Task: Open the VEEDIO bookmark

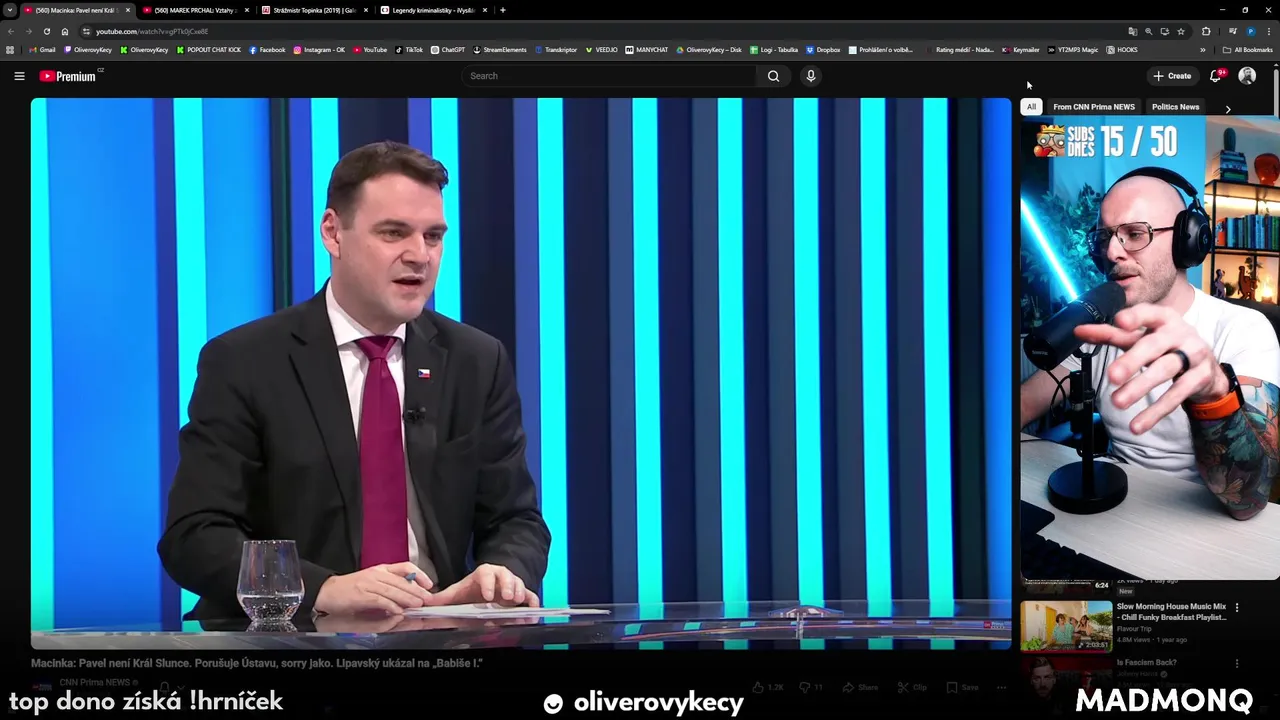Action: point(601,50)
